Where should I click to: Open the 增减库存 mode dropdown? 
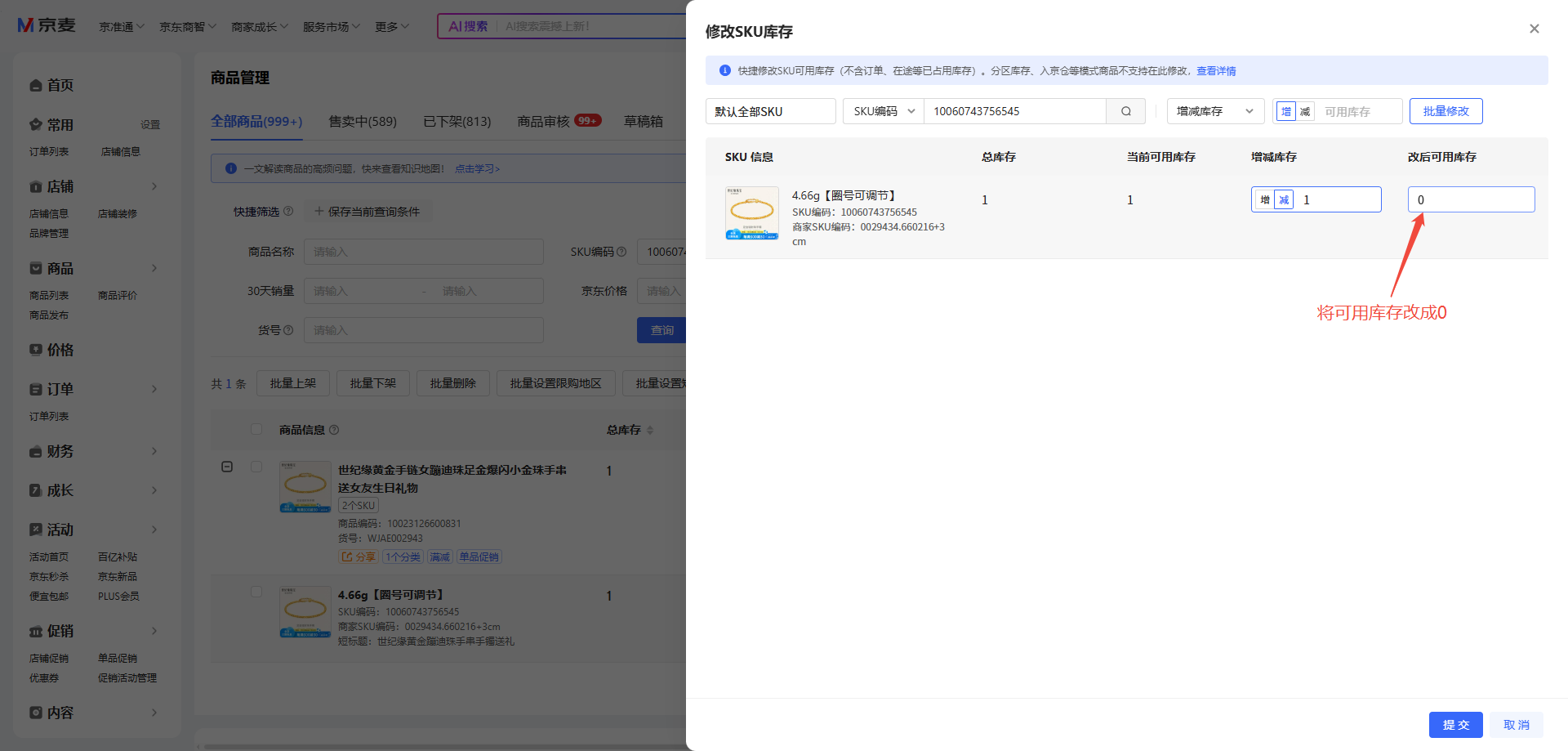[x=1214, y=111]
